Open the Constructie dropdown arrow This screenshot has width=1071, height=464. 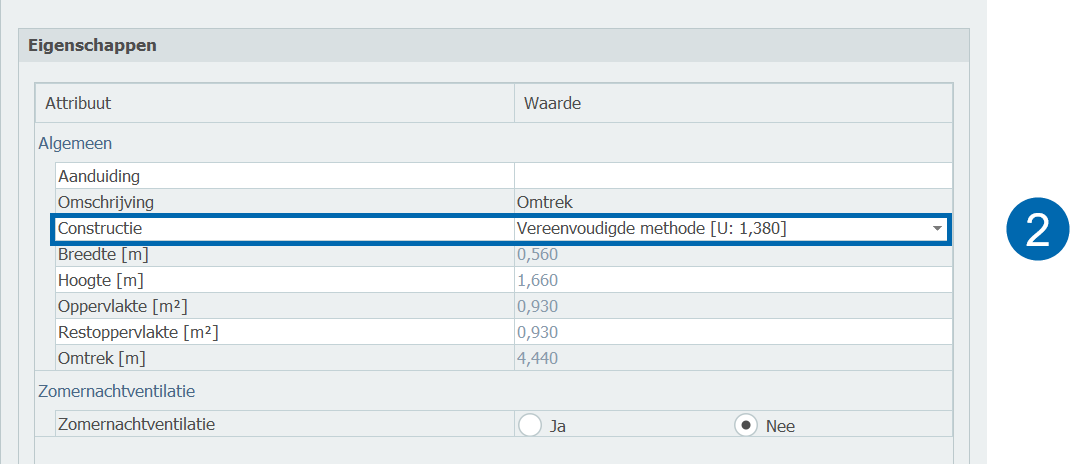tap(937, 229)
